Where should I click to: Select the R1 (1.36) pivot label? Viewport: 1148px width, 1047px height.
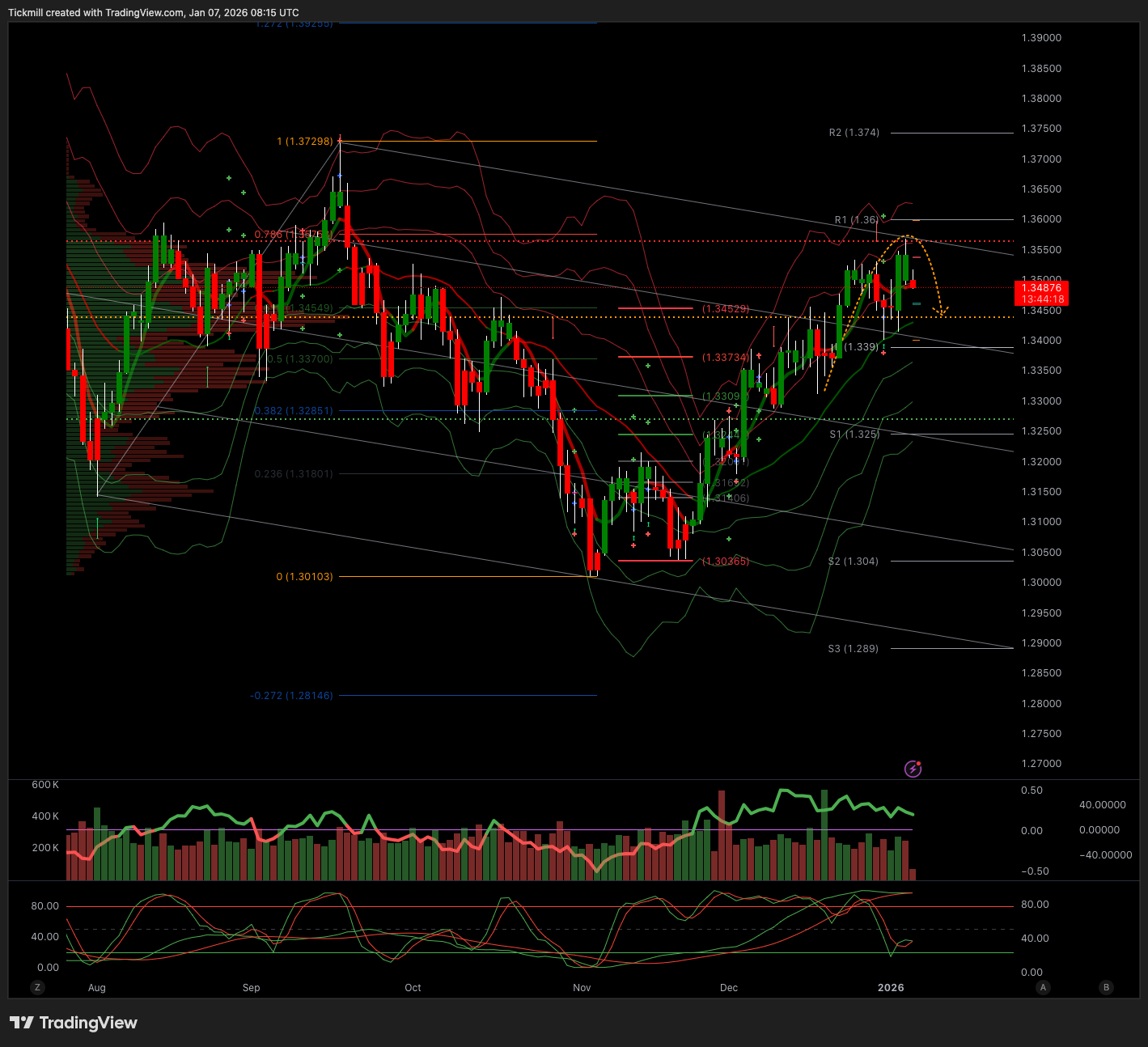(856, 220)
